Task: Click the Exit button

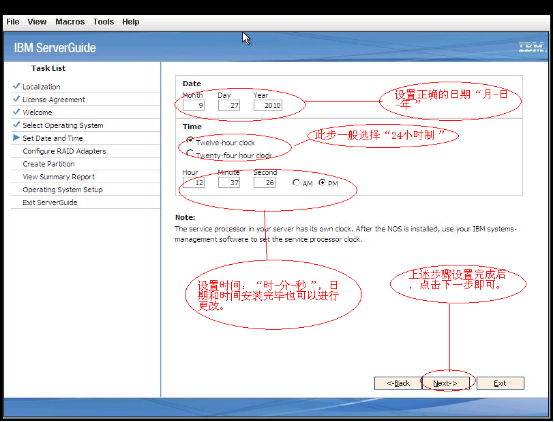Action: pos(500,383)
